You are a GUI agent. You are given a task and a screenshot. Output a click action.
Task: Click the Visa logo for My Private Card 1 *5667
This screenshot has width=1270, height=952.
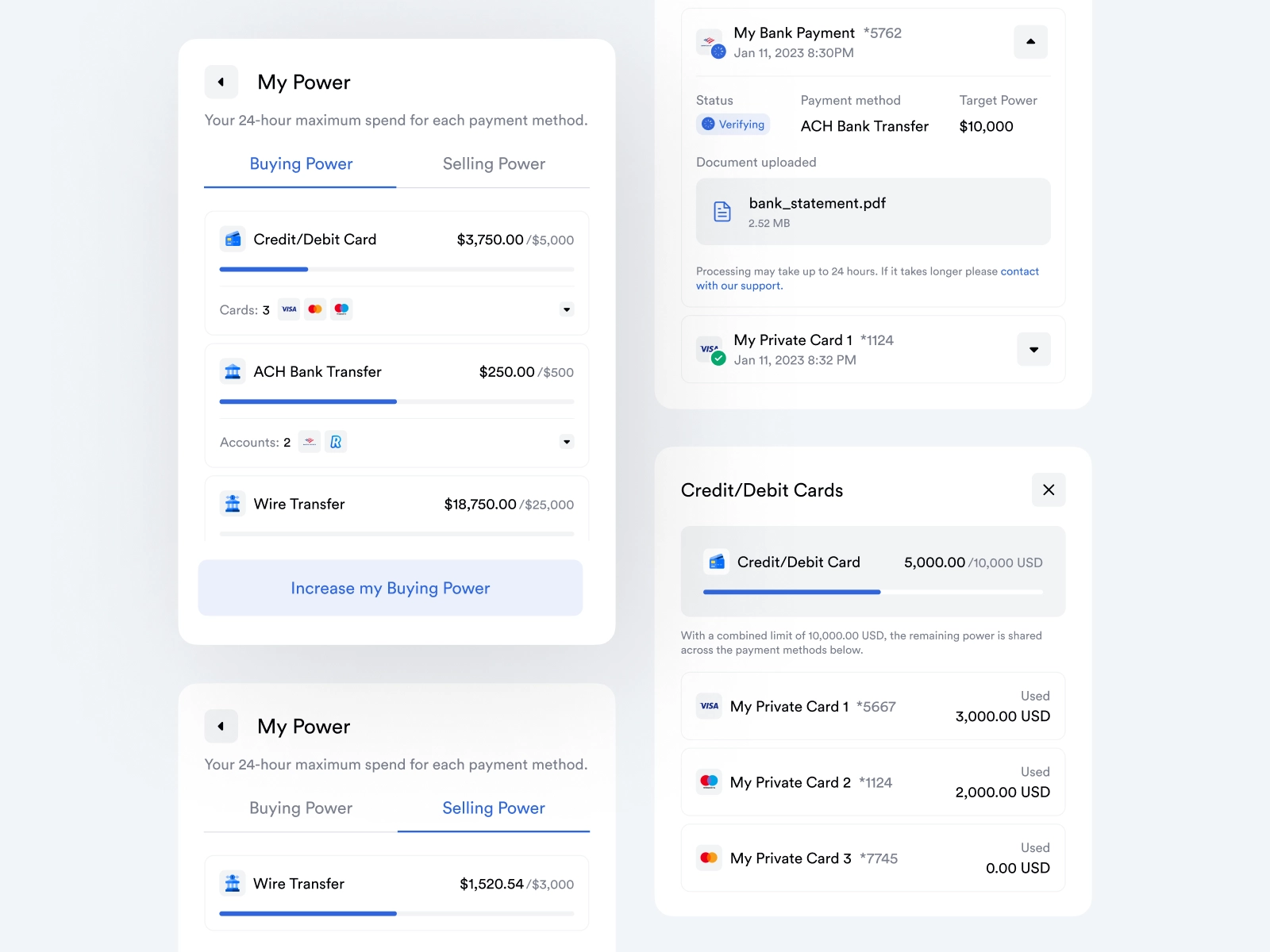click(x=710, y=706)
